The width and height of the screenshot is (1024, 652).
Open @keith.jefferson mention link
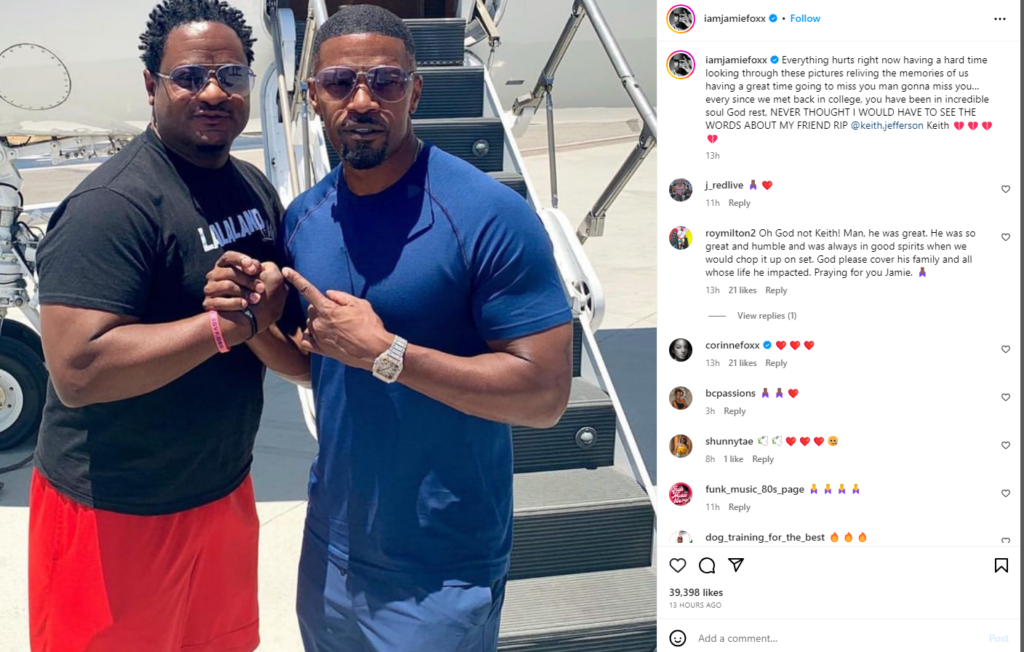[887, 125]
